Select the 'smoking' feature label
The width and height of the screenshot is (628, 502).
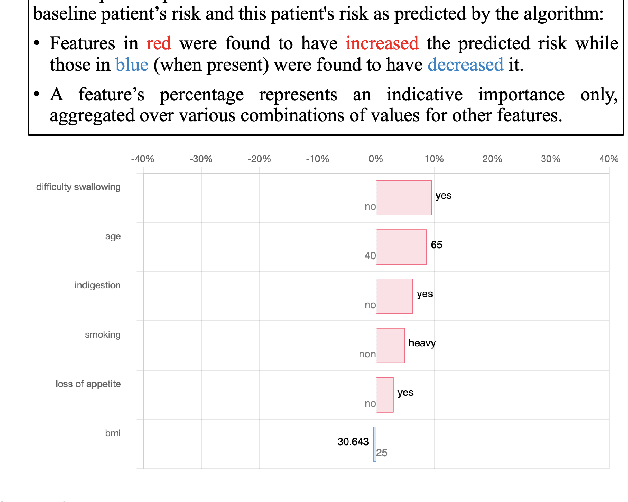tap(102, 335)
